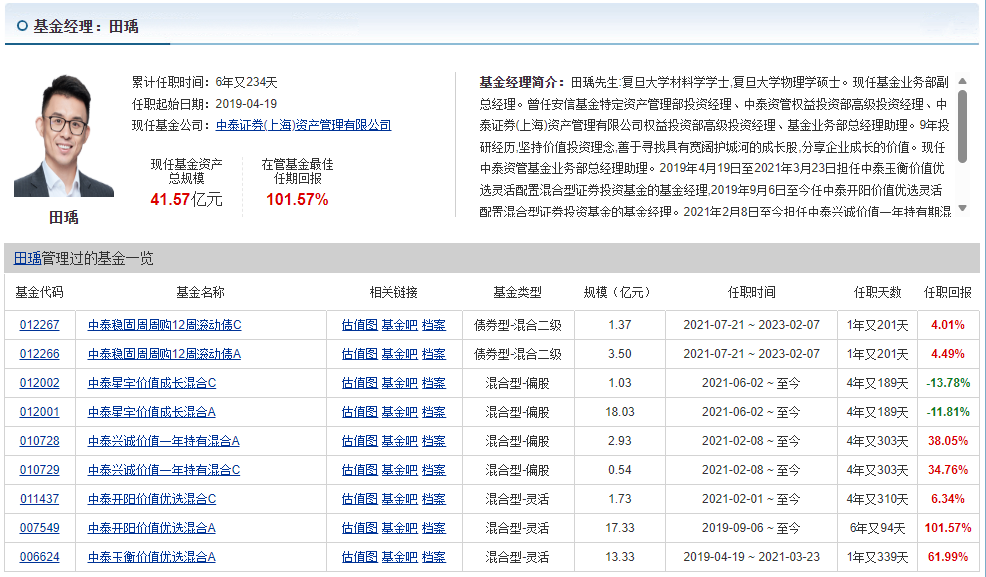Viewport: 986px width, 577px height.
Task: View 估值图 for fund 012266
Action: [360, 354]
